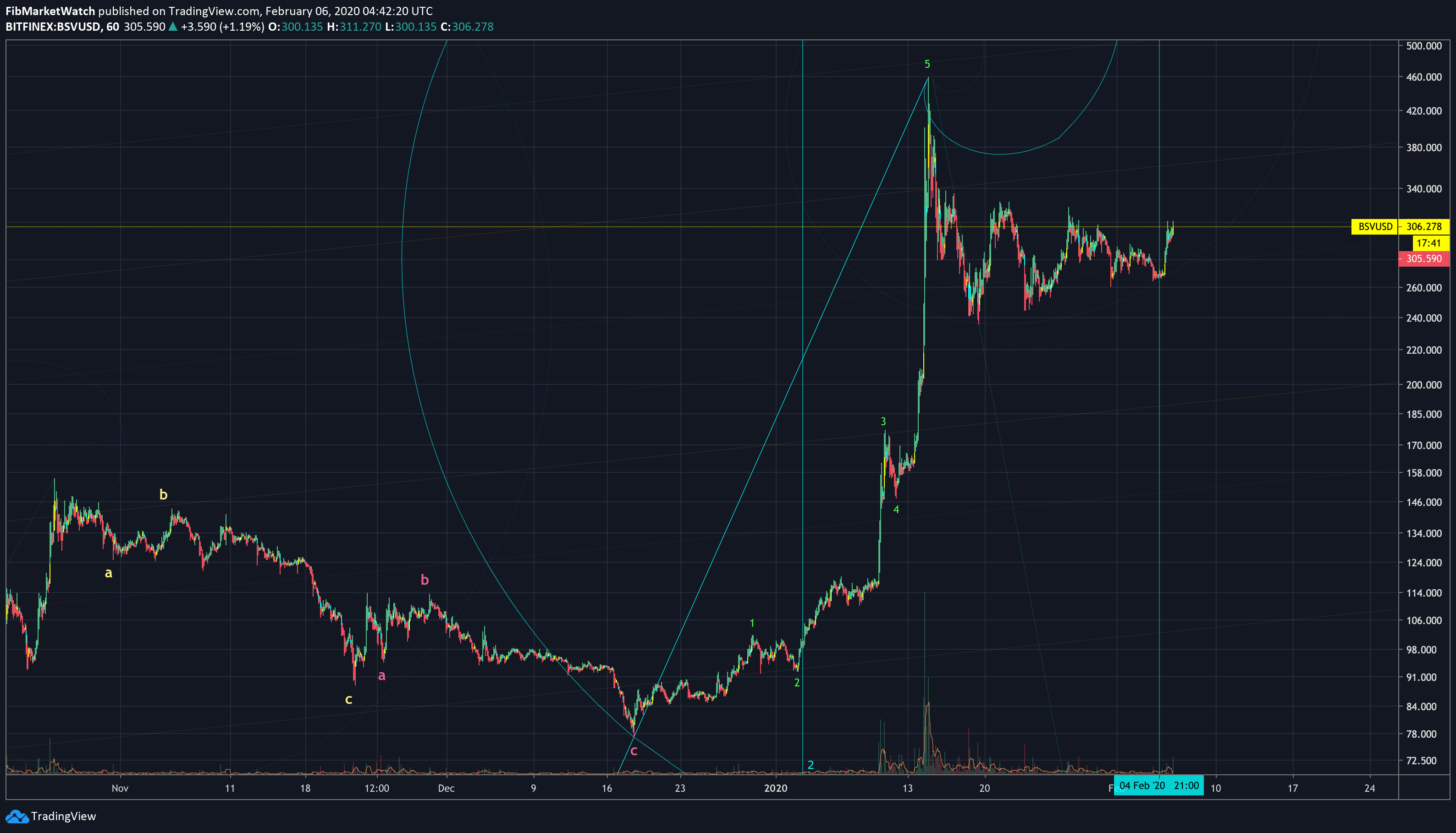The height and width of the screenshot is (833, 1456).
Task: Click the 185.000 price axis level
Action: (x=1424, y=414)
